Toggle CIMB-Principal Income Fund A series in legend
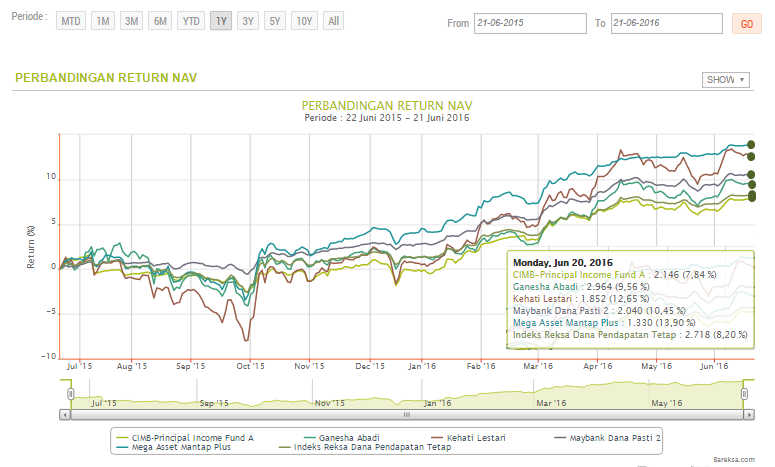The width and height of the screenshot is (775, 467). point(191,437)
